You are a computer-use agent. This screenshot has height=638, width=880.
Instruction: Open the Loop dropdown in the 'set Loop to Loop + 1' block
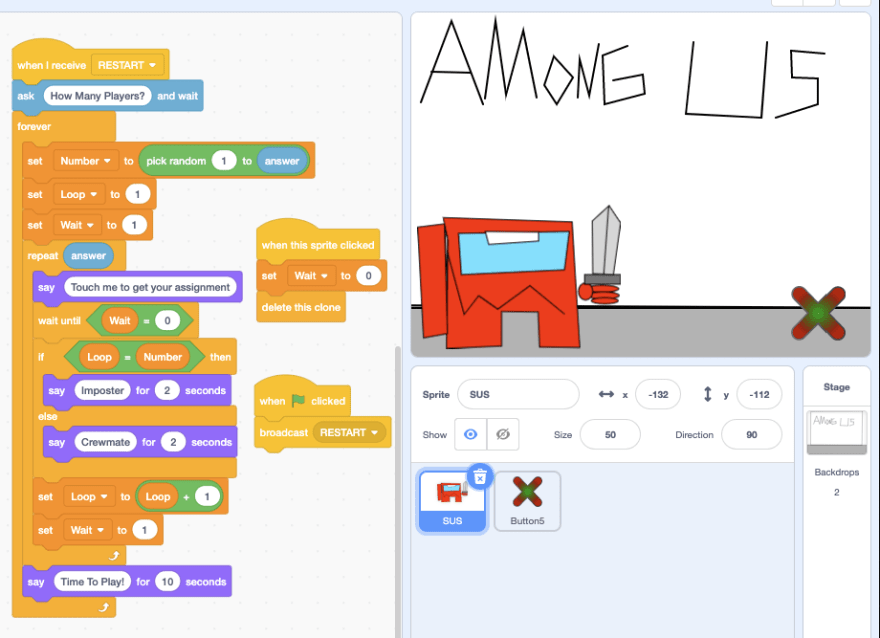pos(89,497)
